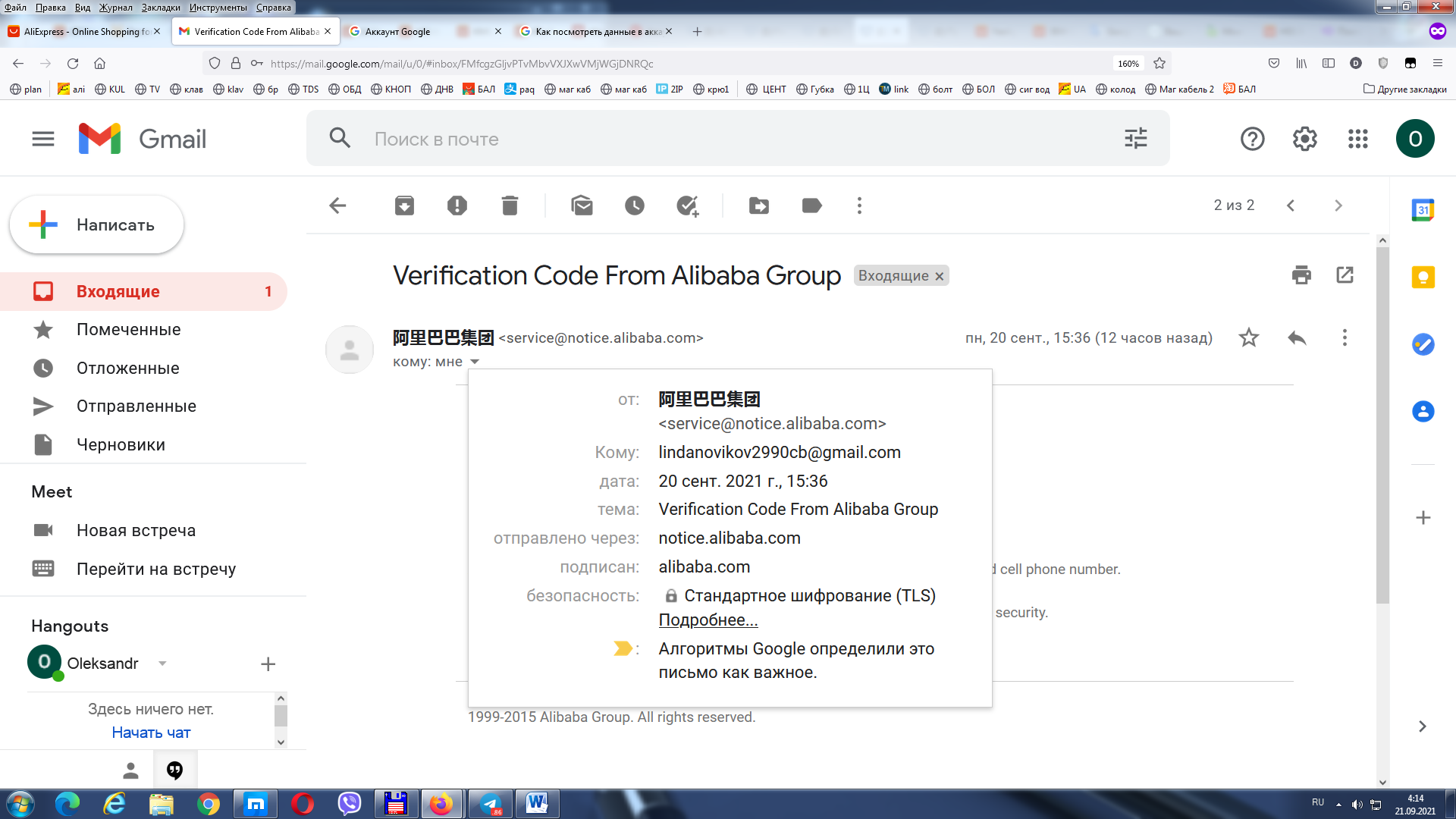Open Hangouts conversations tab icon
1456x819 pixels.
click(x=175, y=770)
